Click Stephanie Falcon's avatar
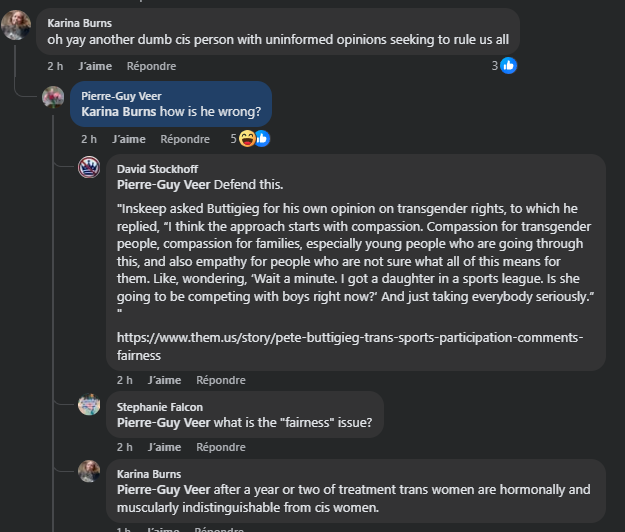Viewport: 625px width, 532px height. 89,405
